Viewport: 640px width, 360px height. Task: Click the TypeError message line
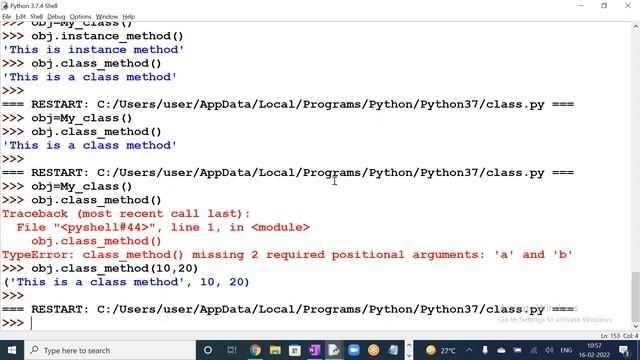287,255
